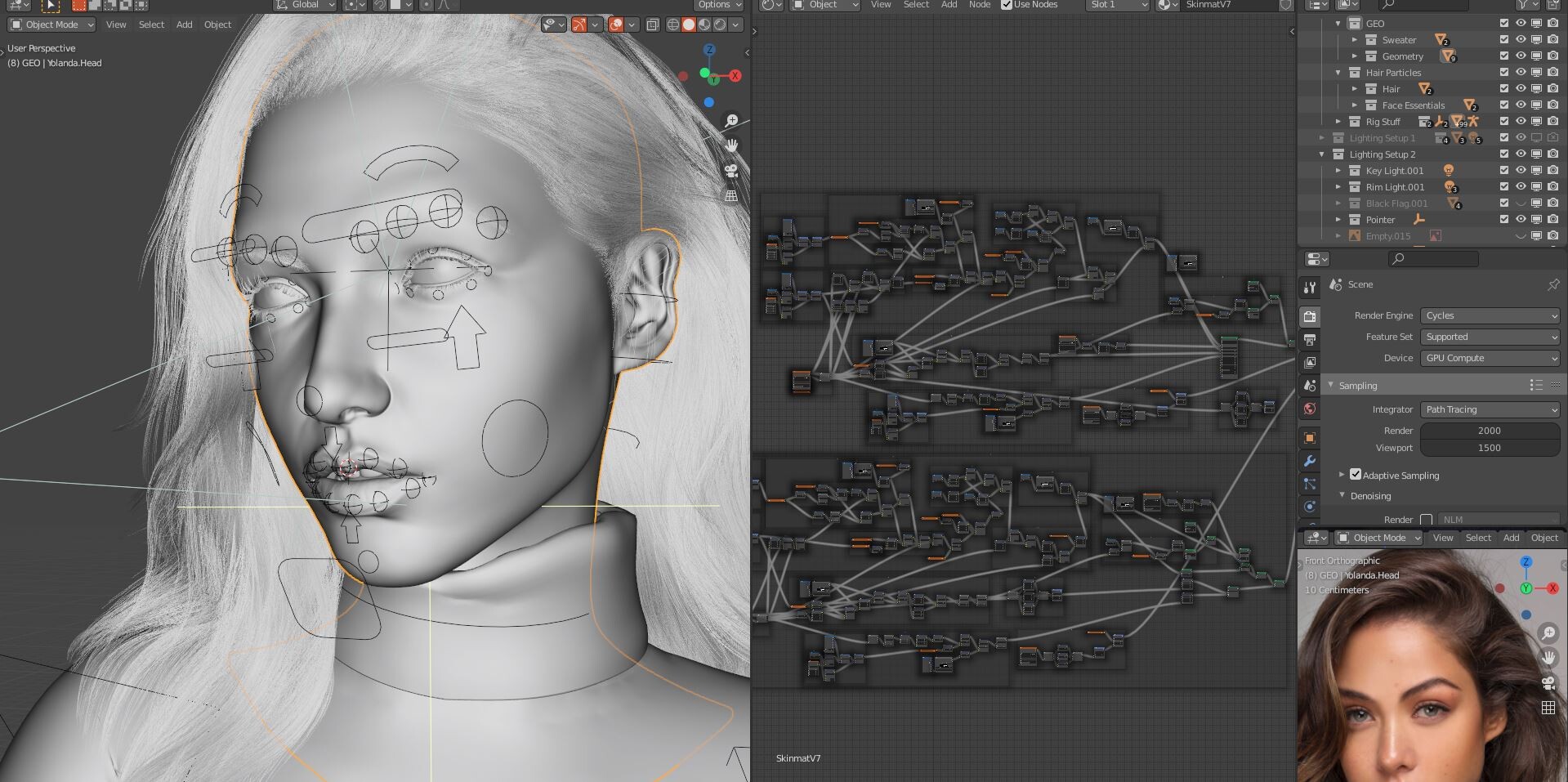Image resolution: width=1568 pixels, height=782 pixels.
Task: Open the World properties tab
Action: coord(1310,409)
